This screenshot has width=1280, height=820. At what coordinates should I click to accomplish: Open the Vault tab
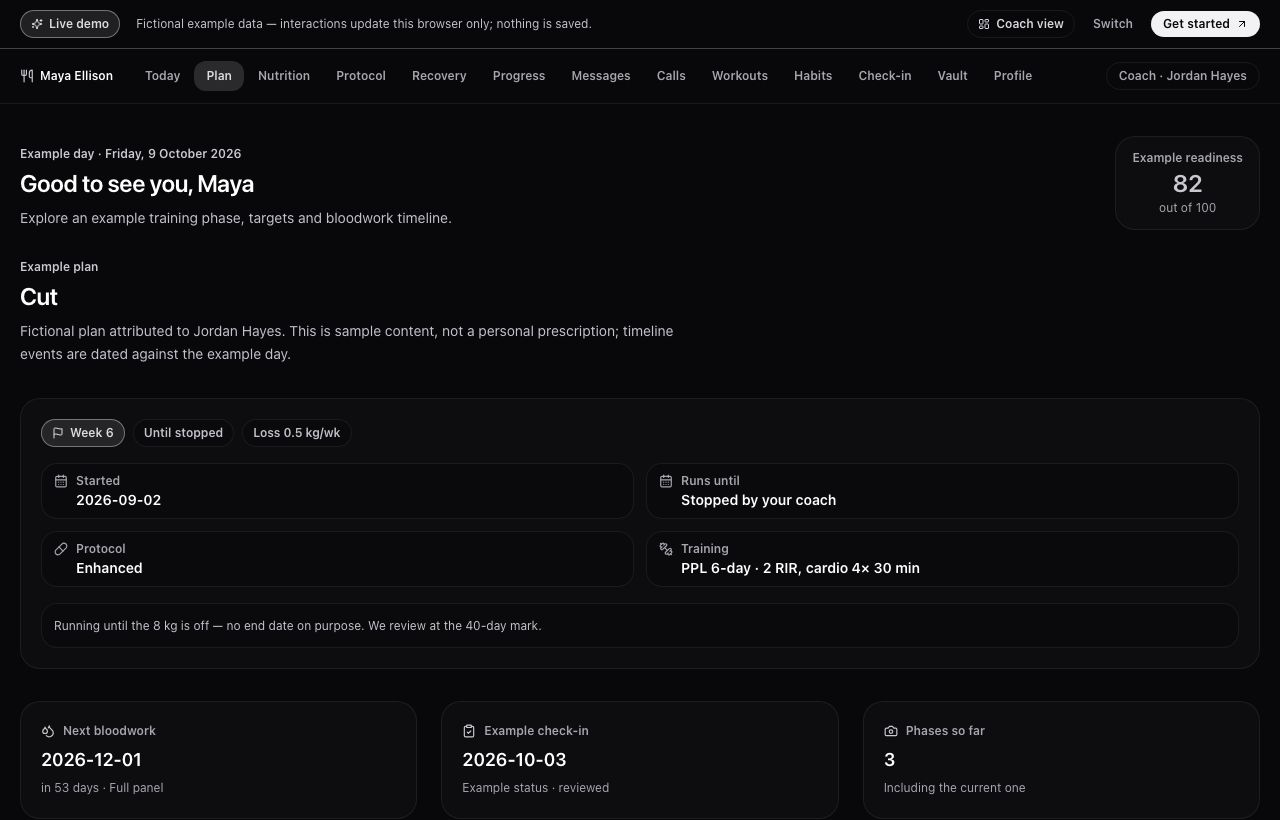click(953, 76)
